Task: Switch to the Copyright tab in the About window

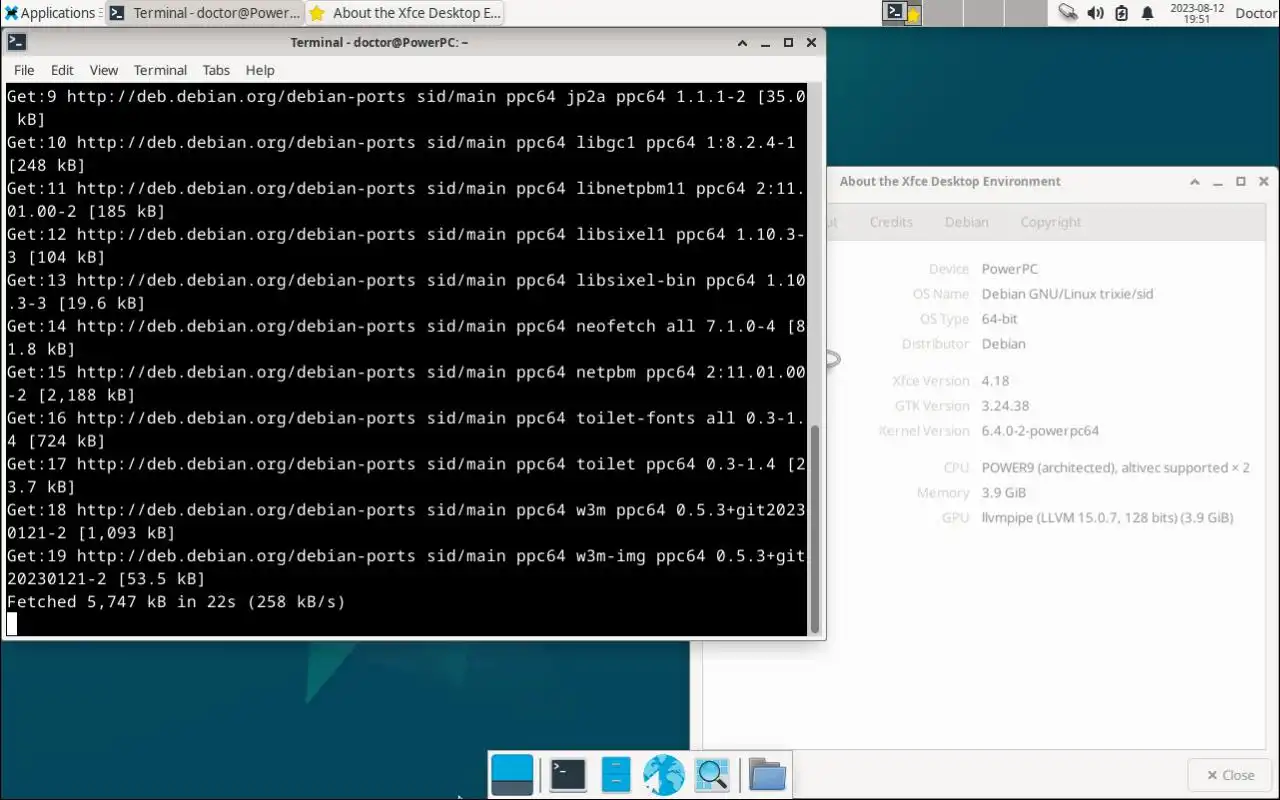Action: [1051, 222]
